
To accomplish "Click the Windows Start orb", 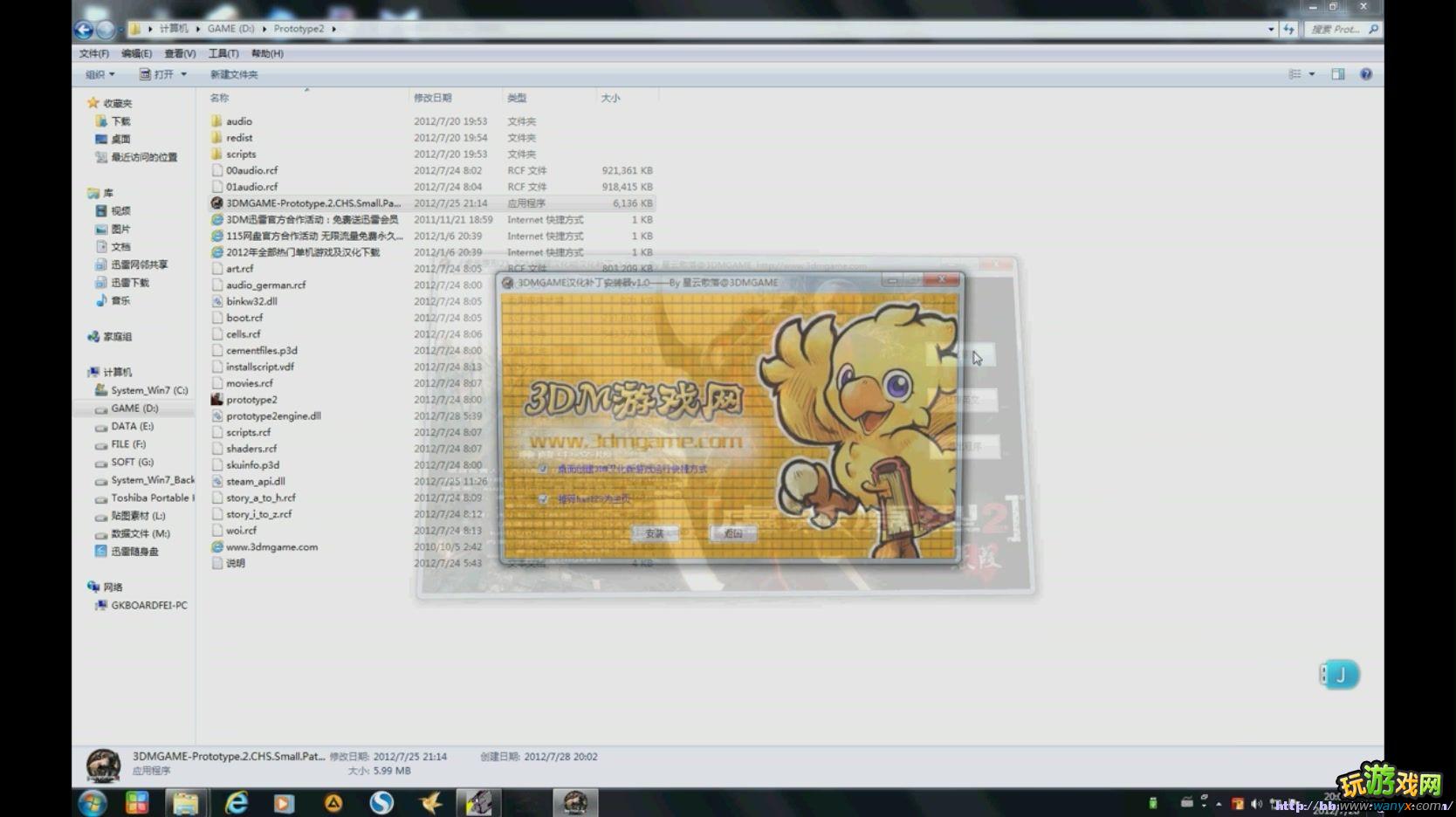I will (92, 803).
